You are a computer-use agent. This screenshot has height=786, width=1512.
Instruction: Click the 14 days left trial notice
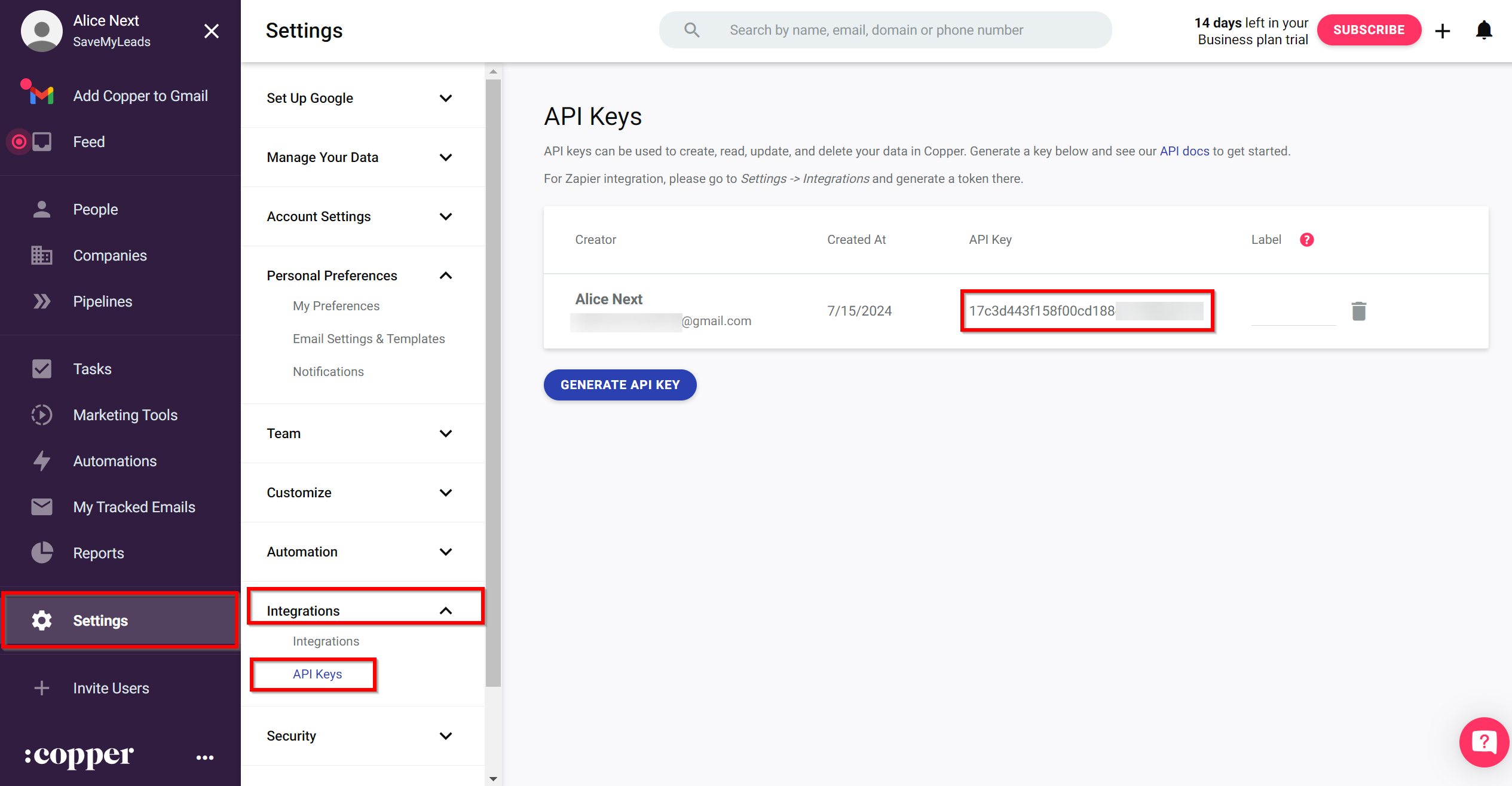tap(1251, 31)
